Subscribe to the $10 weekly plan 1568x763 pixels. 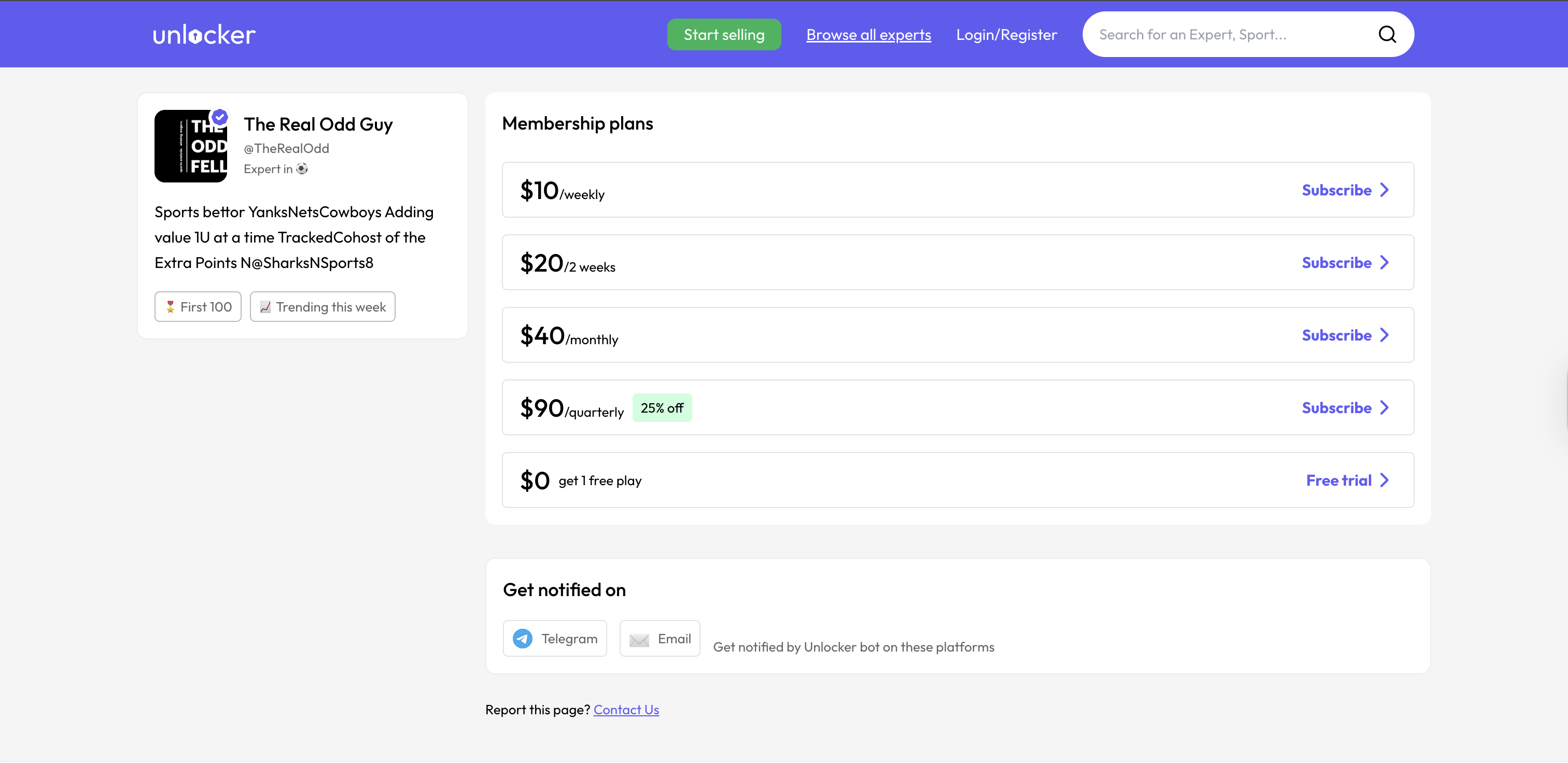[x=1336, y=190]
